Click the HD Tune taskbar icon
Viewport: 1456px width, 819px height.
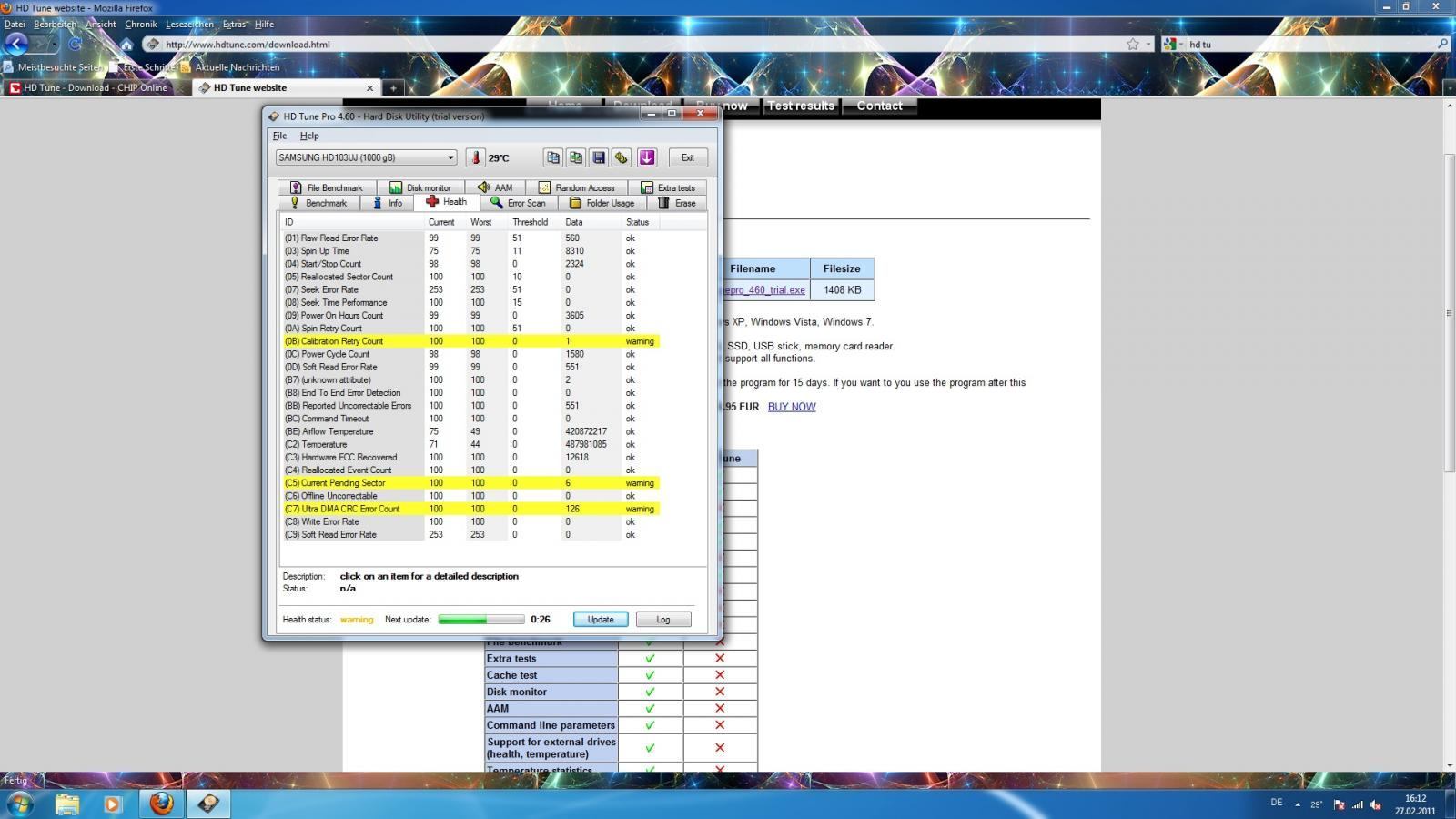pyautogui.click(x=208, y=804)
